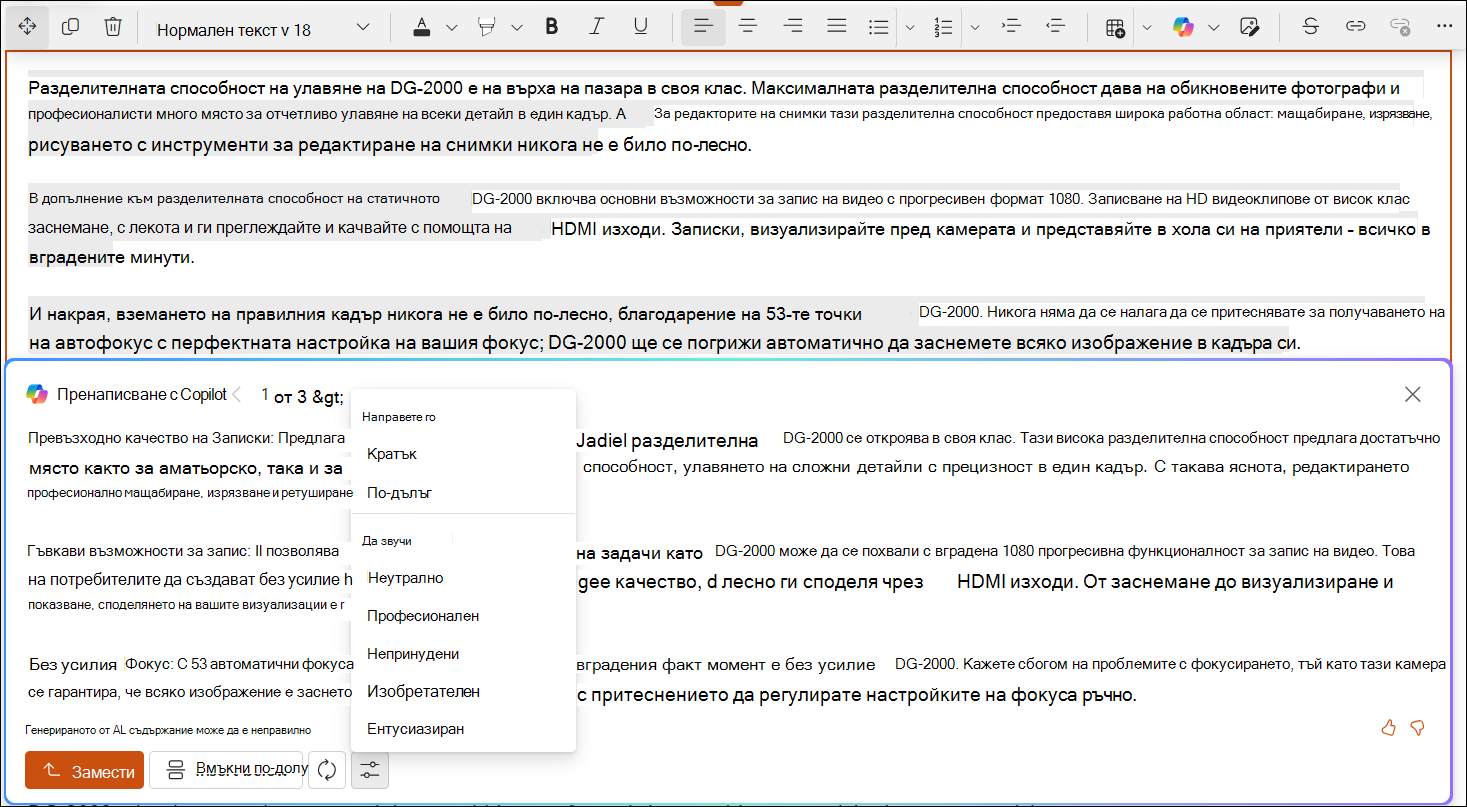Screen dimensions: 1467x807
Task: Justify the text
Action: click(x=837, y=27)
